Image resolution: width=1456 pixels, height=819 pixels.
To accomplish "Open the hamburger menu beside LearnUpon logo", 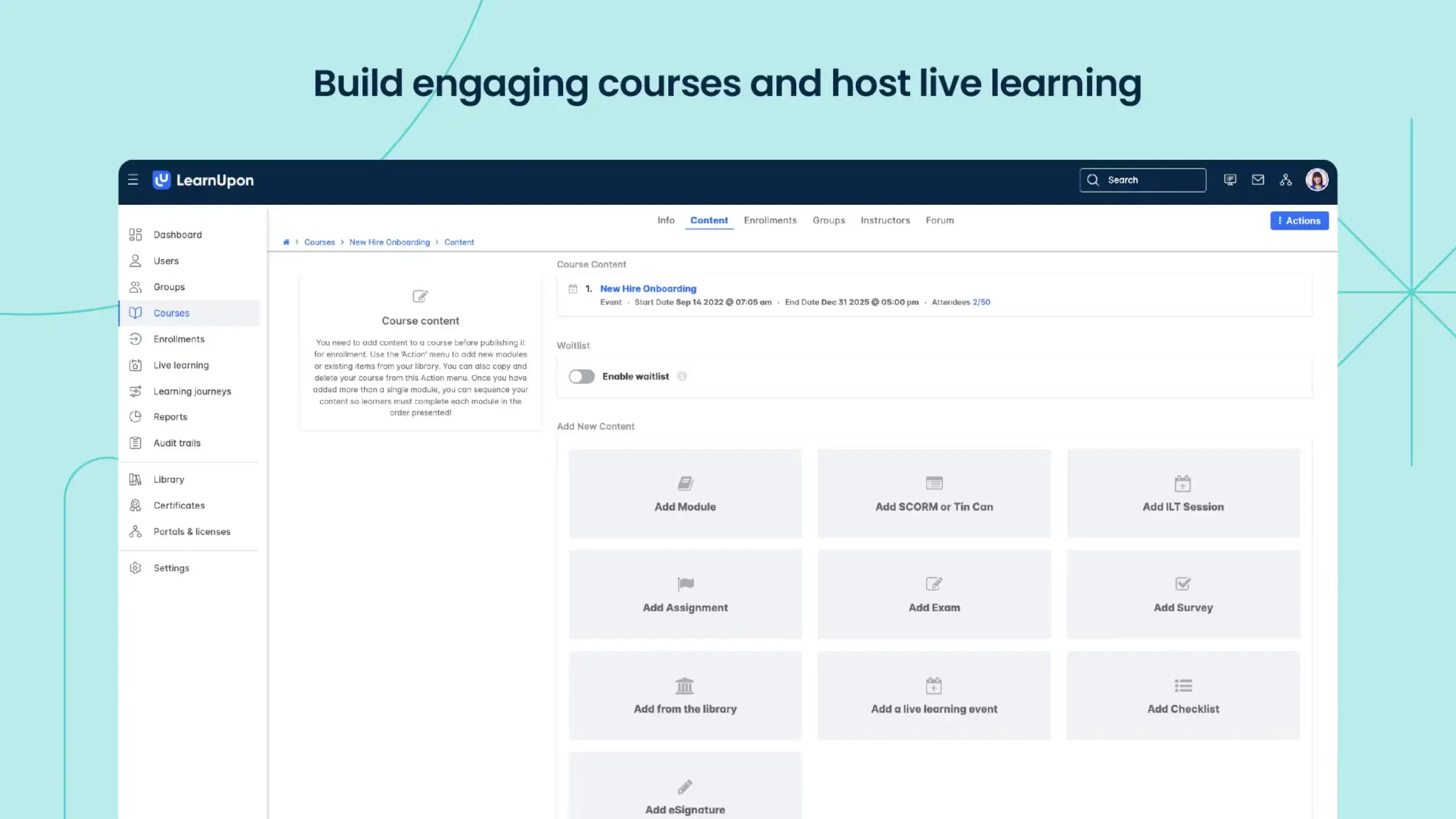I will coord(133,180).
